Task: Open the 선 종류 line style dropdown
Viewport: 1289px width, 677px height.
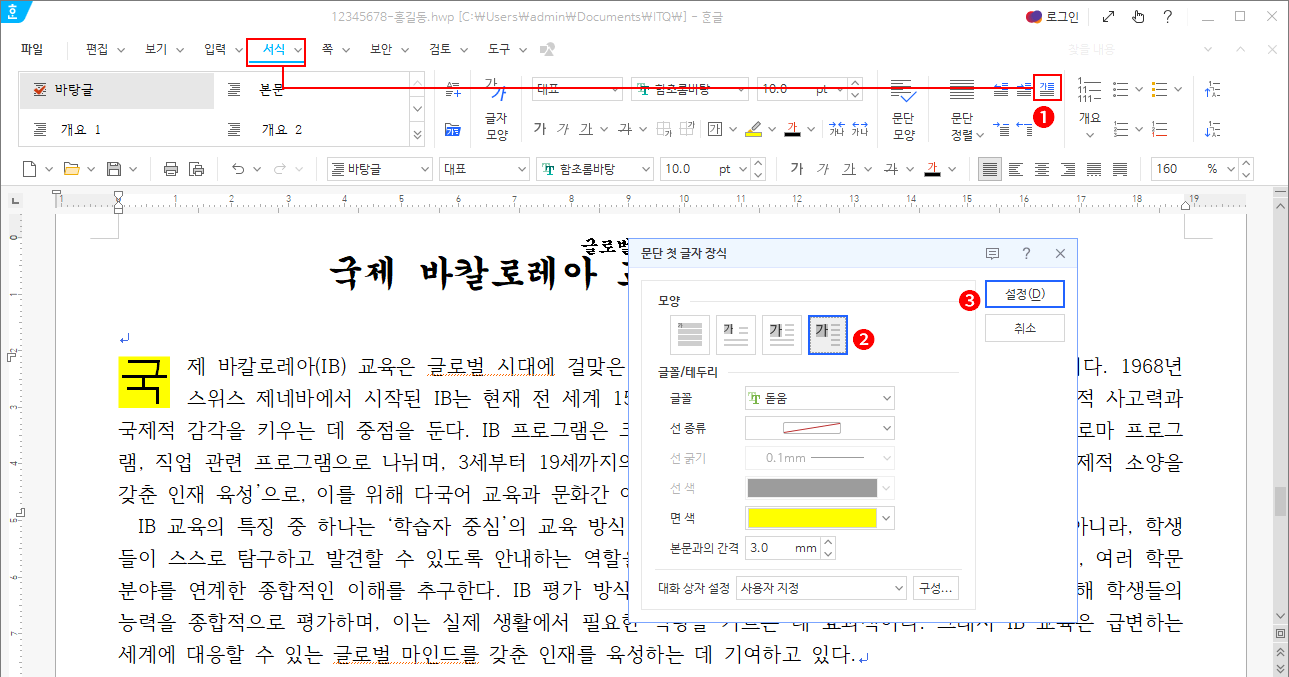Action: point(819,427)
